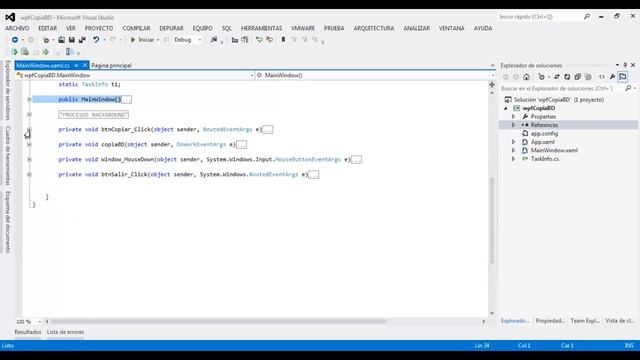The image size is (640, 360).
Task: Click the Solution Explorer search field
Action: tap(562, 88)
